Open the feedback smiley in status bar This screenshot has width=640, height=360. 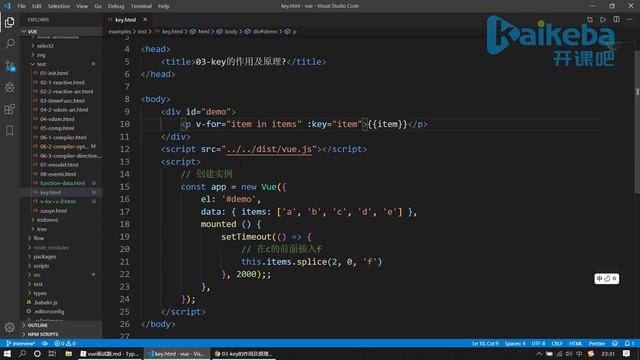(615, 343)
